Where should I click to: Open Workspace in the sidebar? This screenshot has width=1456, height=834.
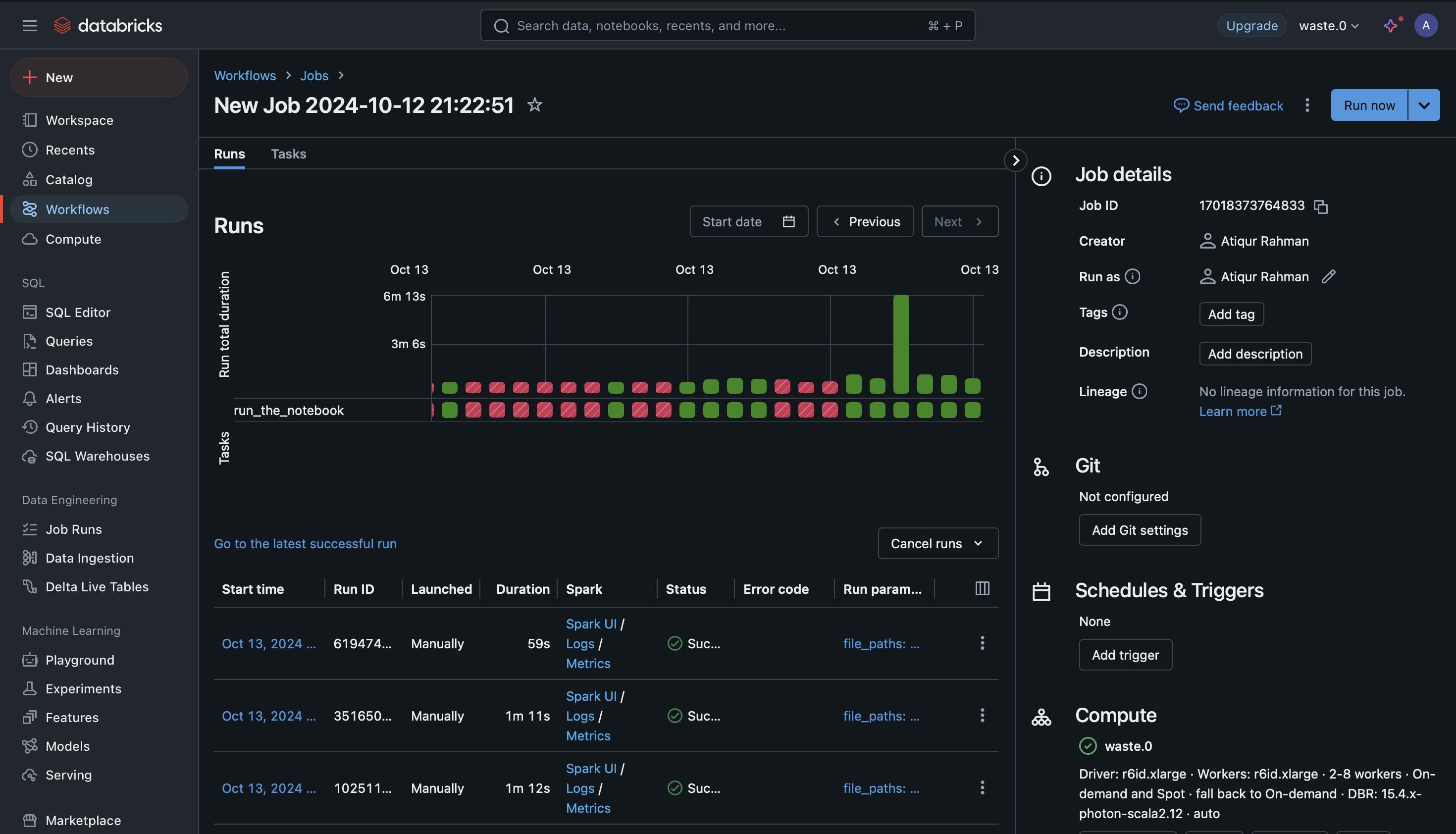click(x=99, y=120)
